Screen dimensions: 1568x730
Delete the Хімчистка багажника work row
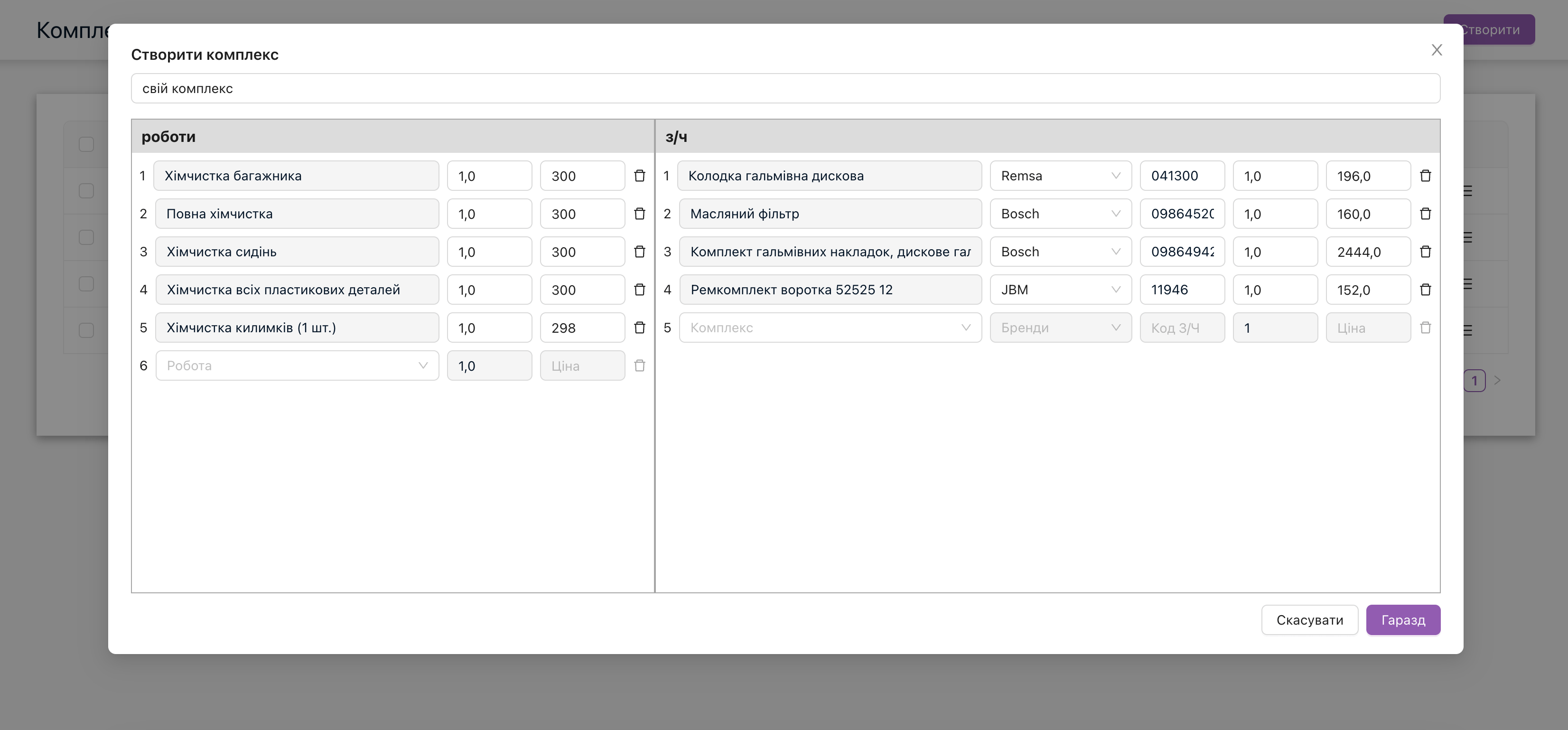639,176
